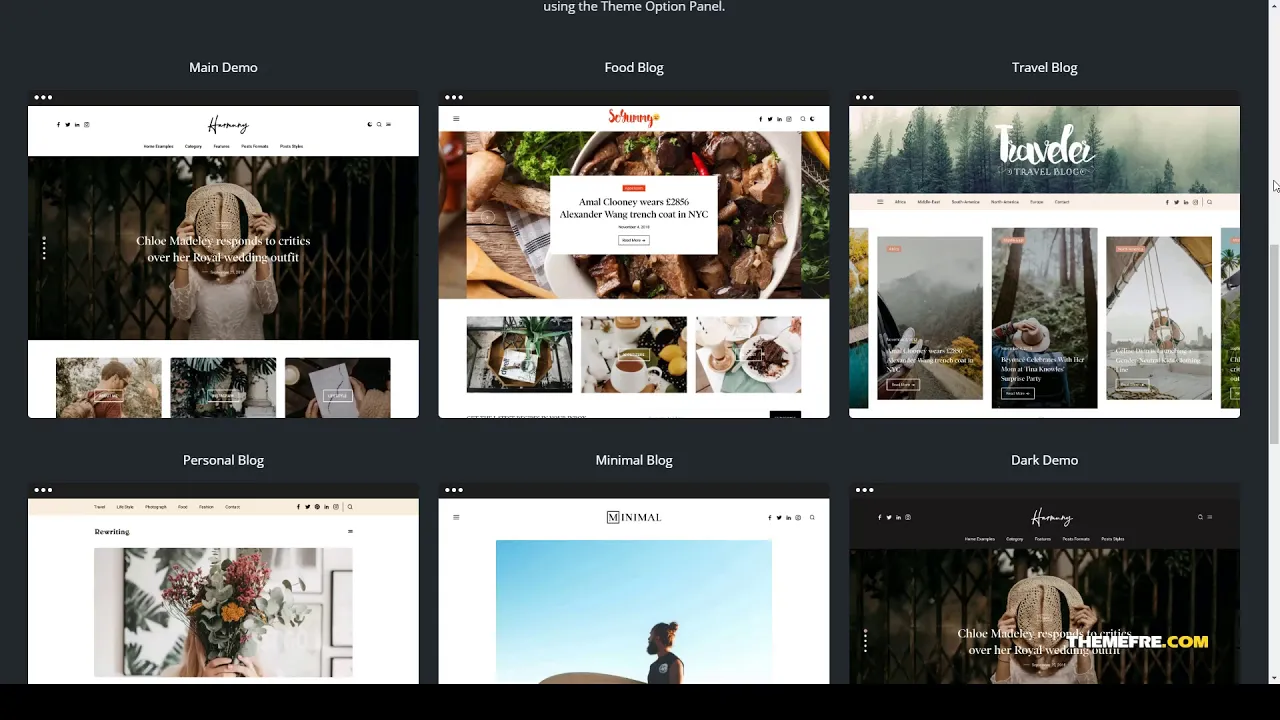
Task: Open the swing card in Travel Blog
Action: (1159, 318)
